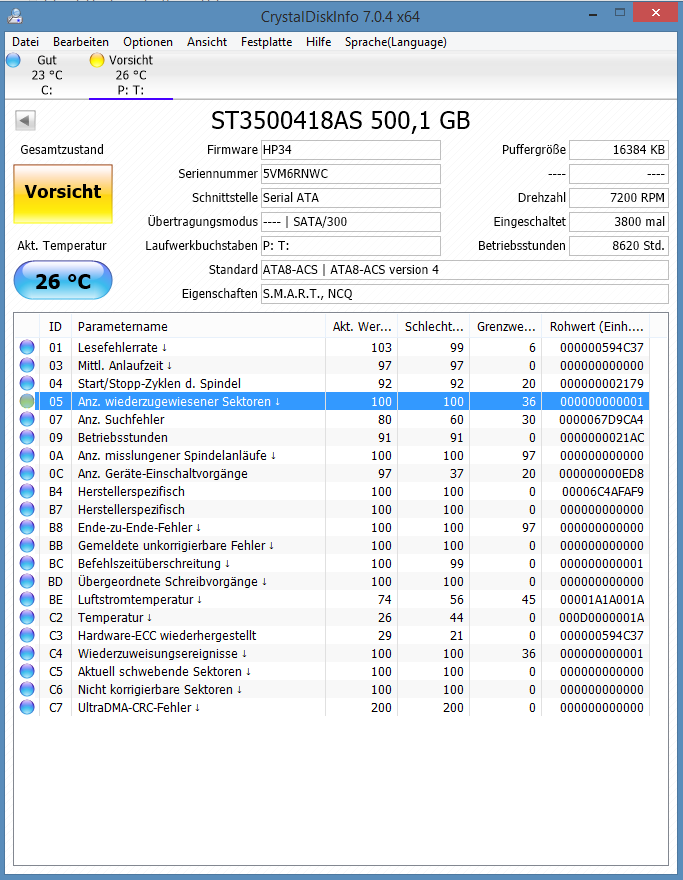Image resolution: width=683 pixels, height=880 pixels.
Task: Open the Hilfe menu
Action: (x=318, y=42)
